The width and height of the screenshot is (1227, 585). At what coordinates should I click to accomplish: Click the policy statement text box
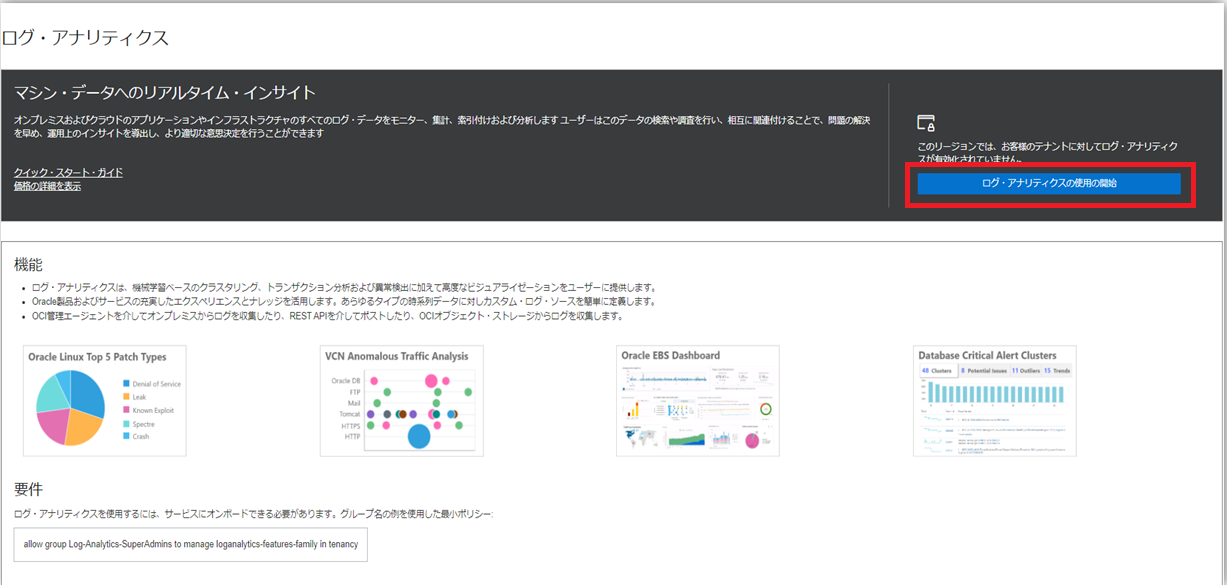(191, 545)
